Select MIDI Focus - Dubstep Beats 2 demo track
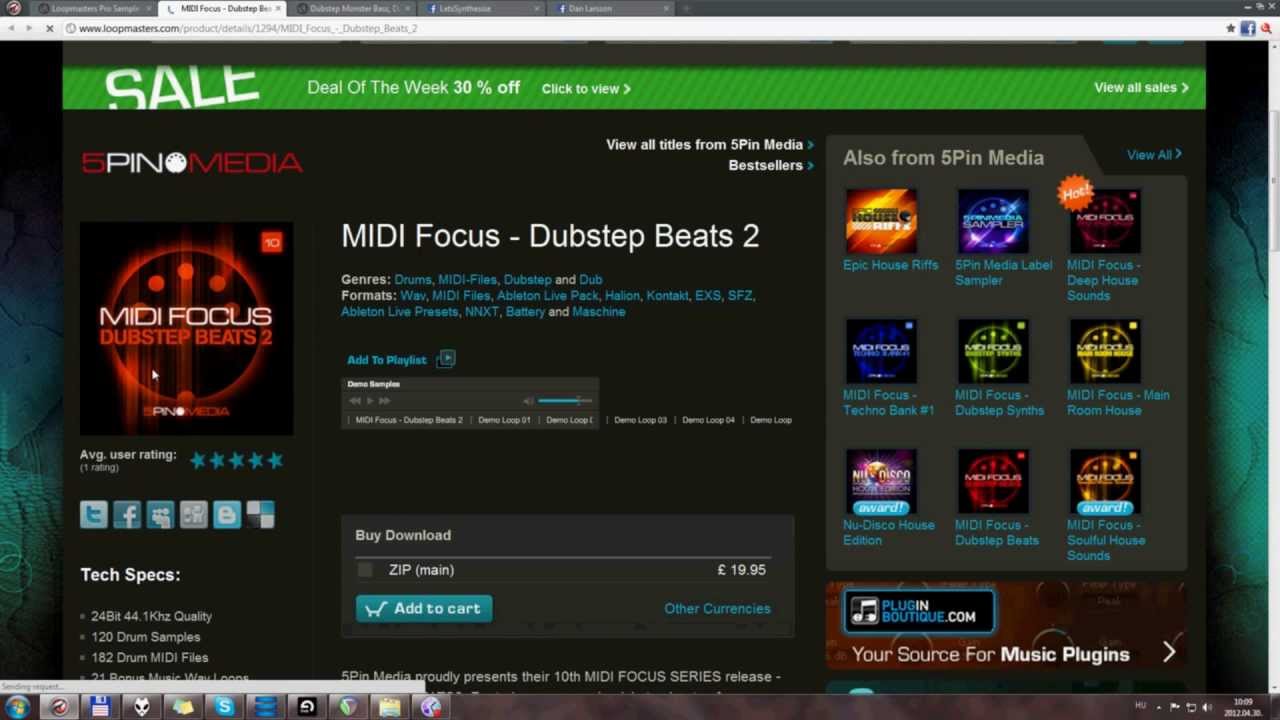This screenshot has height=720, width=1280. click(409, 420)
